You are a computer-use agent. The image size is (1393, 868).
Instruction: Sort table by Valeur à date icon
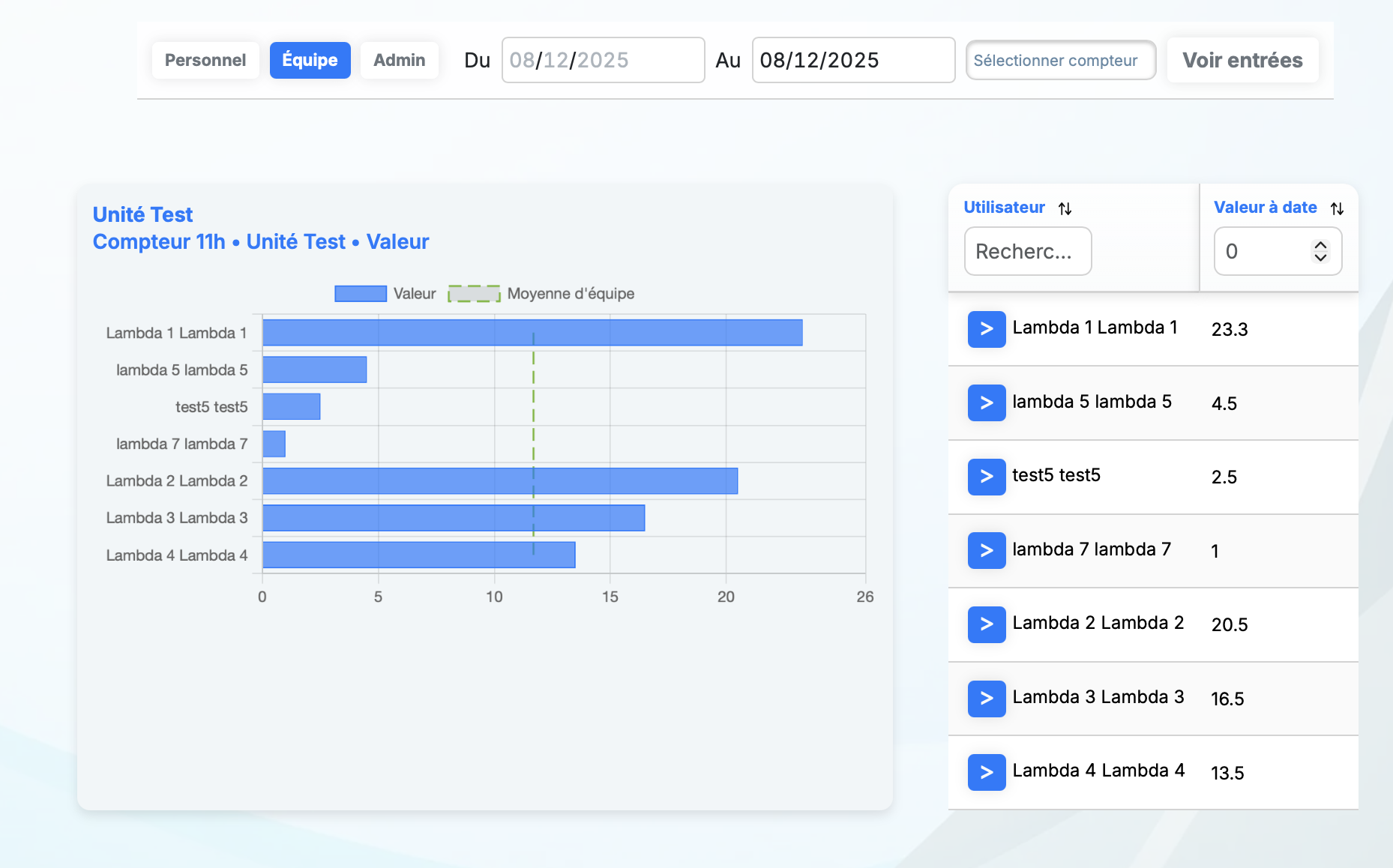(1337, 208)
